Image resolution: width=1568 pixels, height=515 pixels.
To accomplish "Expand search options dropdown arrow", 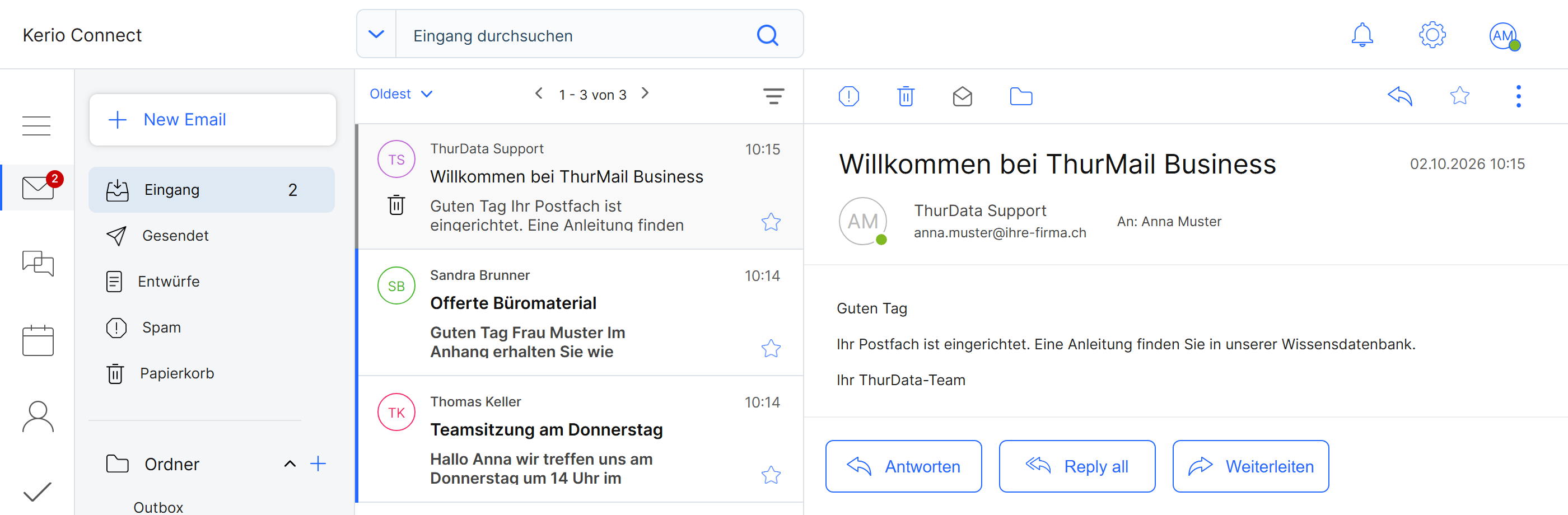I will [x=376, y=34].
